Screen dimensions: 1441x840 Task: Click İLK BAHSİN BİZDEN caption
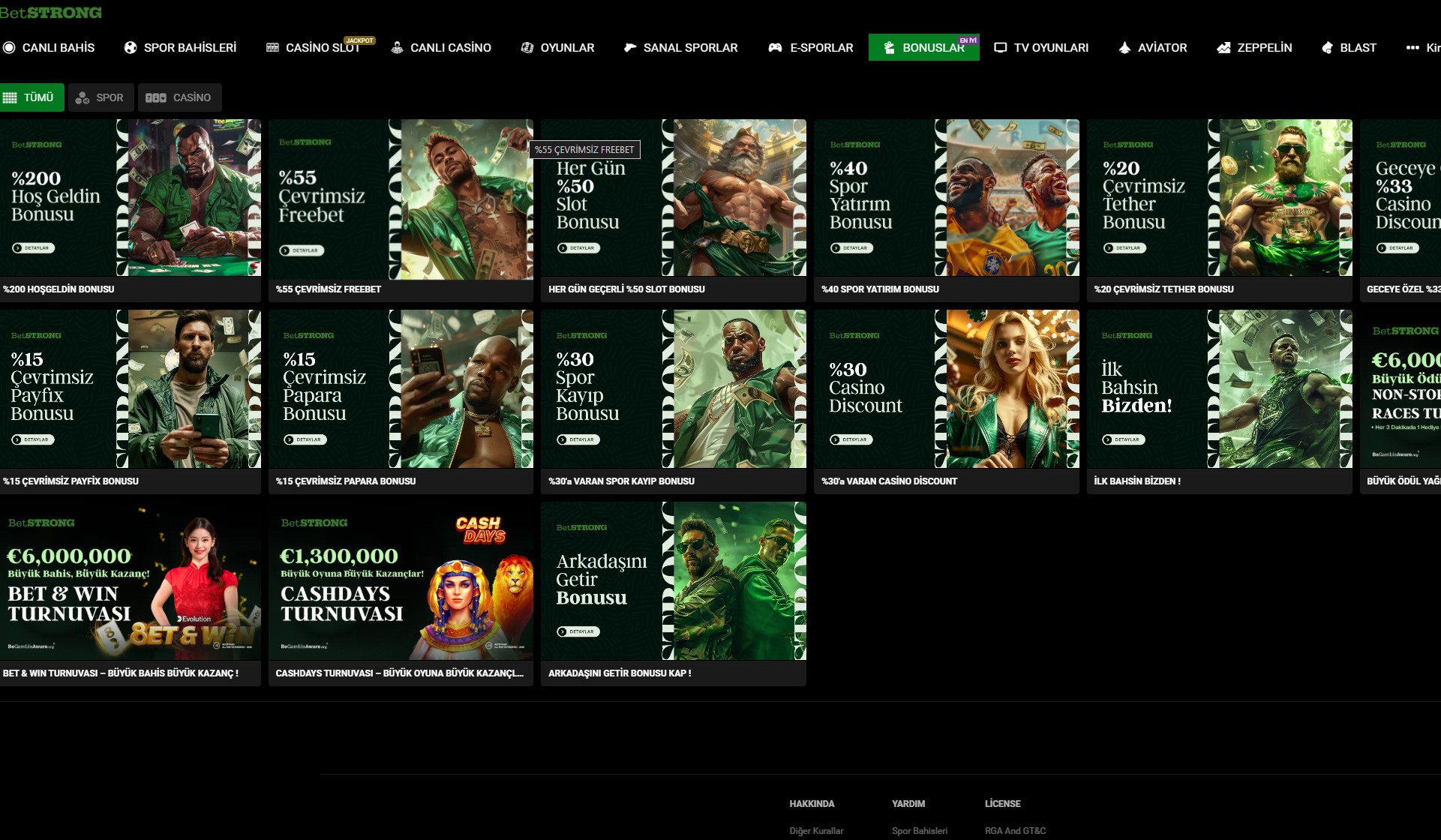point(1136,481)
